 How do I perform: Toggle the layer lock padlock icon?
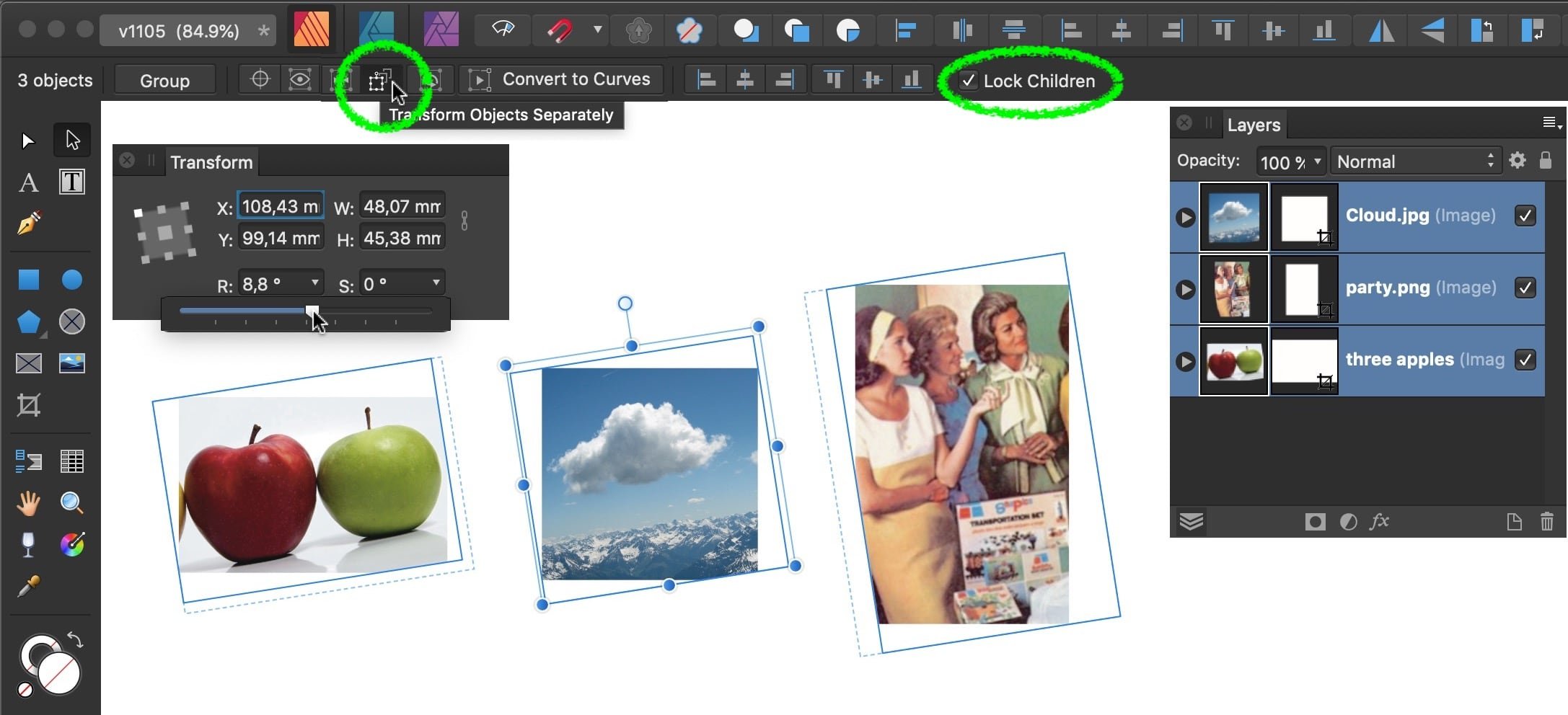(x=1545, y=159)
